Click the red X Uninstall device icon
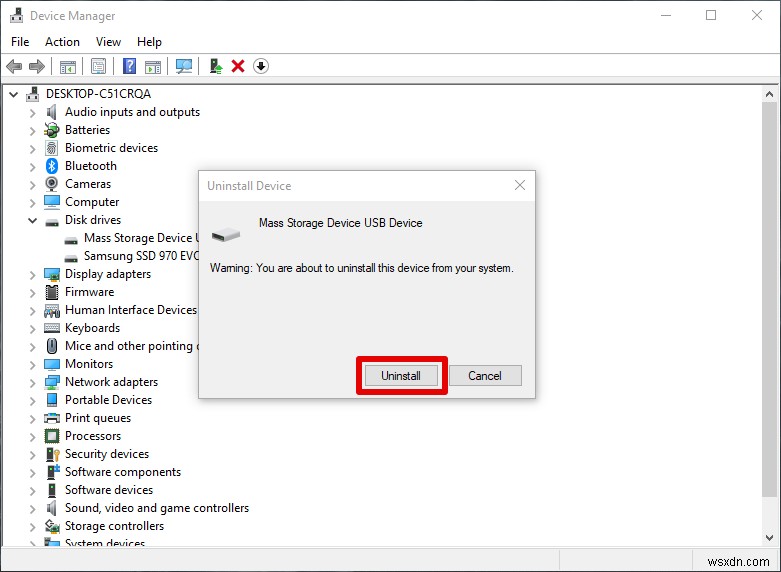Screen dimensions: 781x572 point(238,66)
